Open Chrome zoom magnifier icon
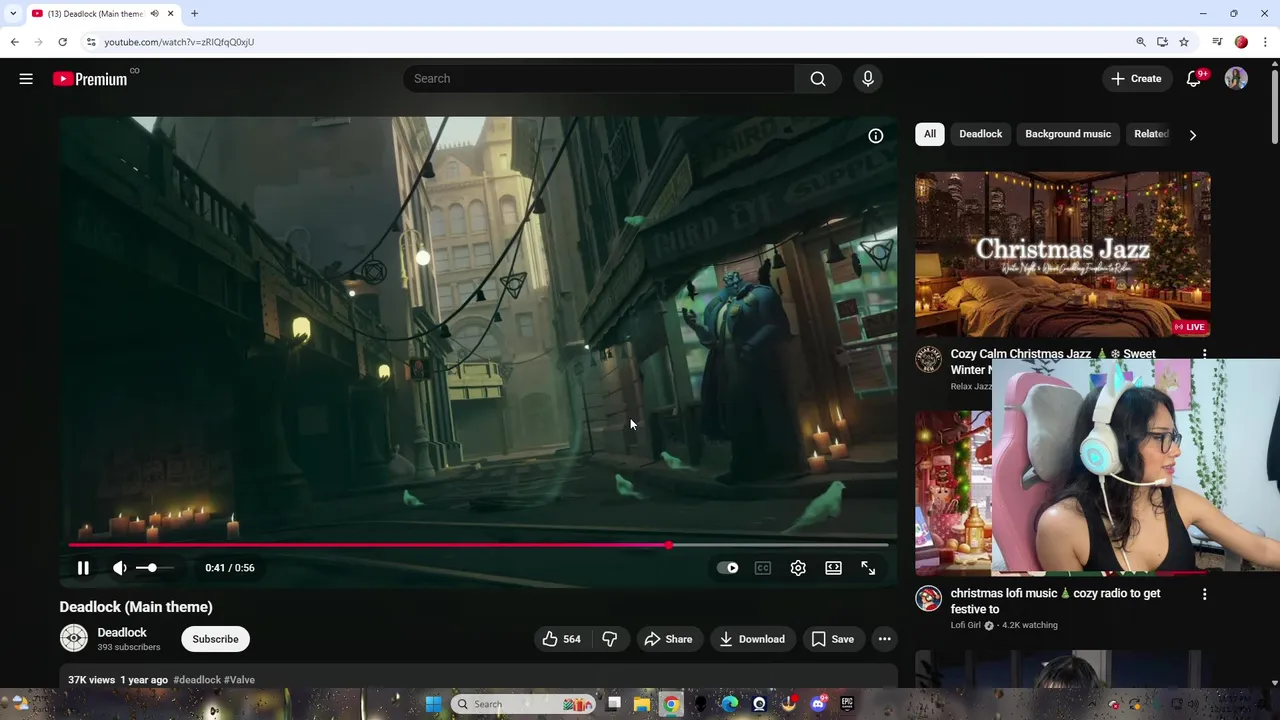Screen dimensions: 1280x720 [x=1141, y=42]
